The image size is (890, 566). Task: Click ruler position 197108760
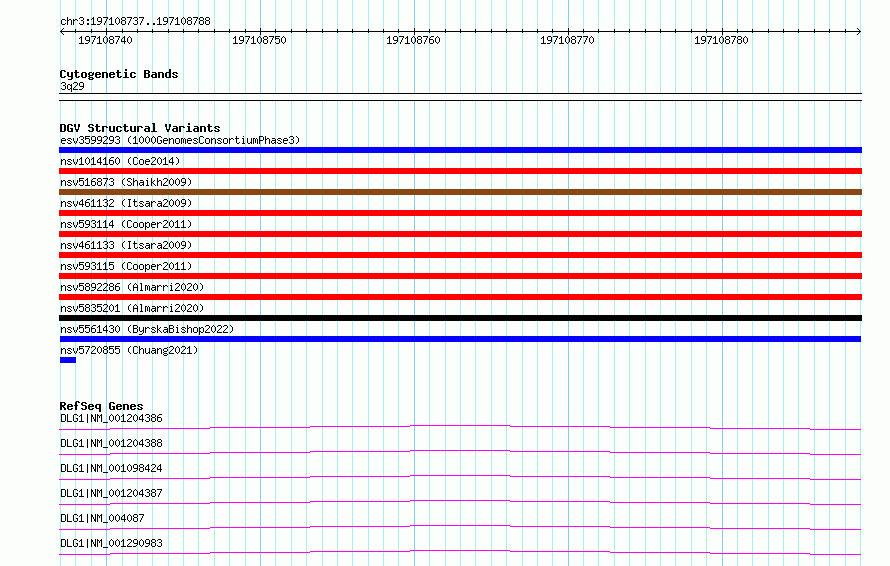pyautogui.click(x=413, y=40)
